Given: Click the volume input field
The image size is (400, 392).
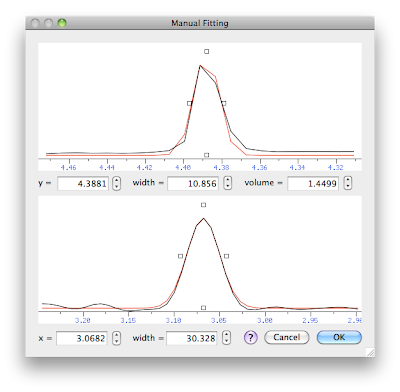Looking at the screenshot, I should pyautogui.click(x=313, y=183).
